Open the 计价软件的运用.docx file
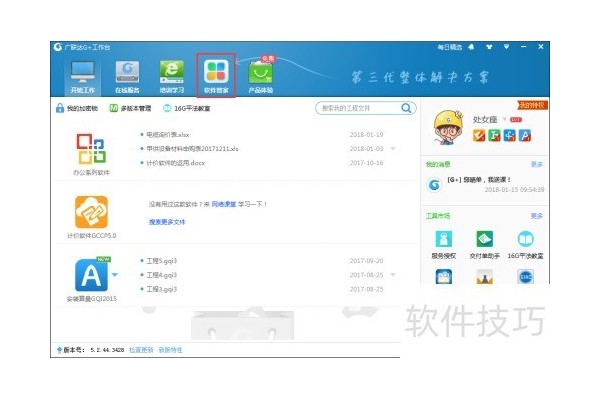The width and height of the screenshot is (600, 400). [x=176, y=163]
